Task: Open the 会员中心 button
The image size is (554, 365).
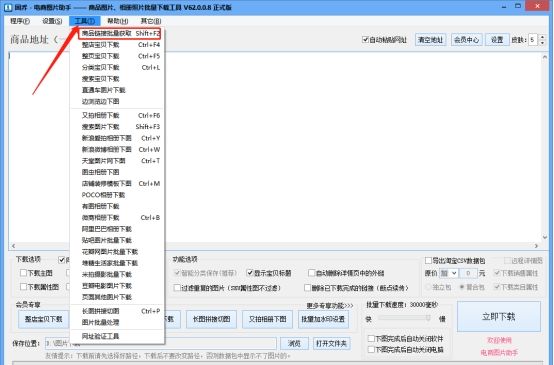Action: 466,40
